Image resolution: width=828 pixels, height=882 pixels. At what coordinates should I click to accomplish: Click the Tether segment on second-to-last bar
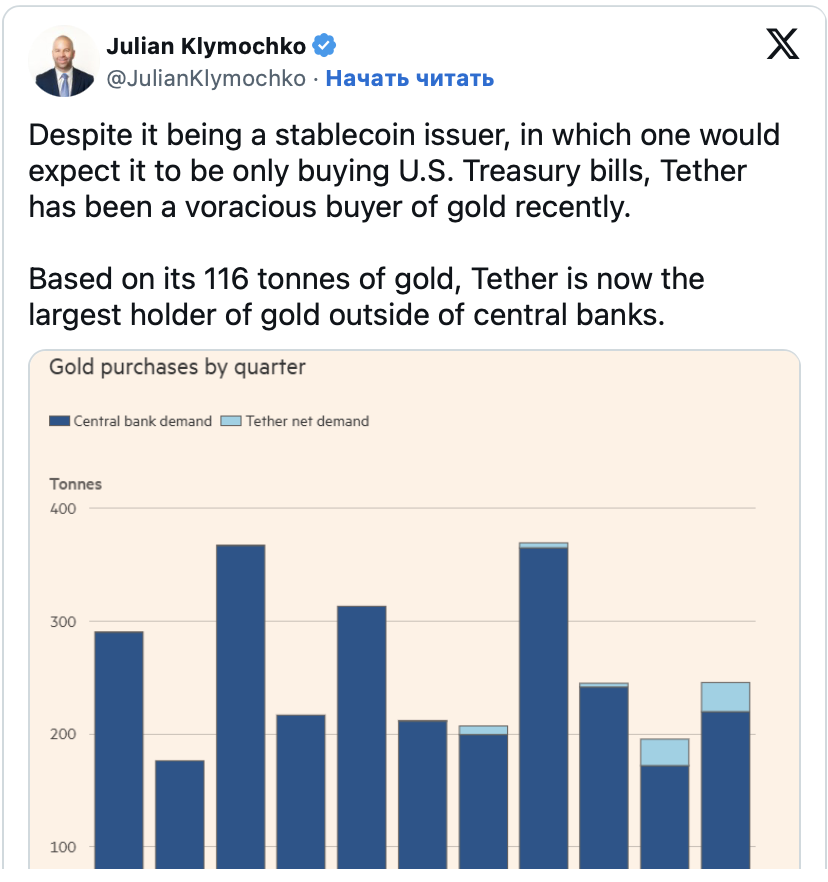[x=664, y=752]
